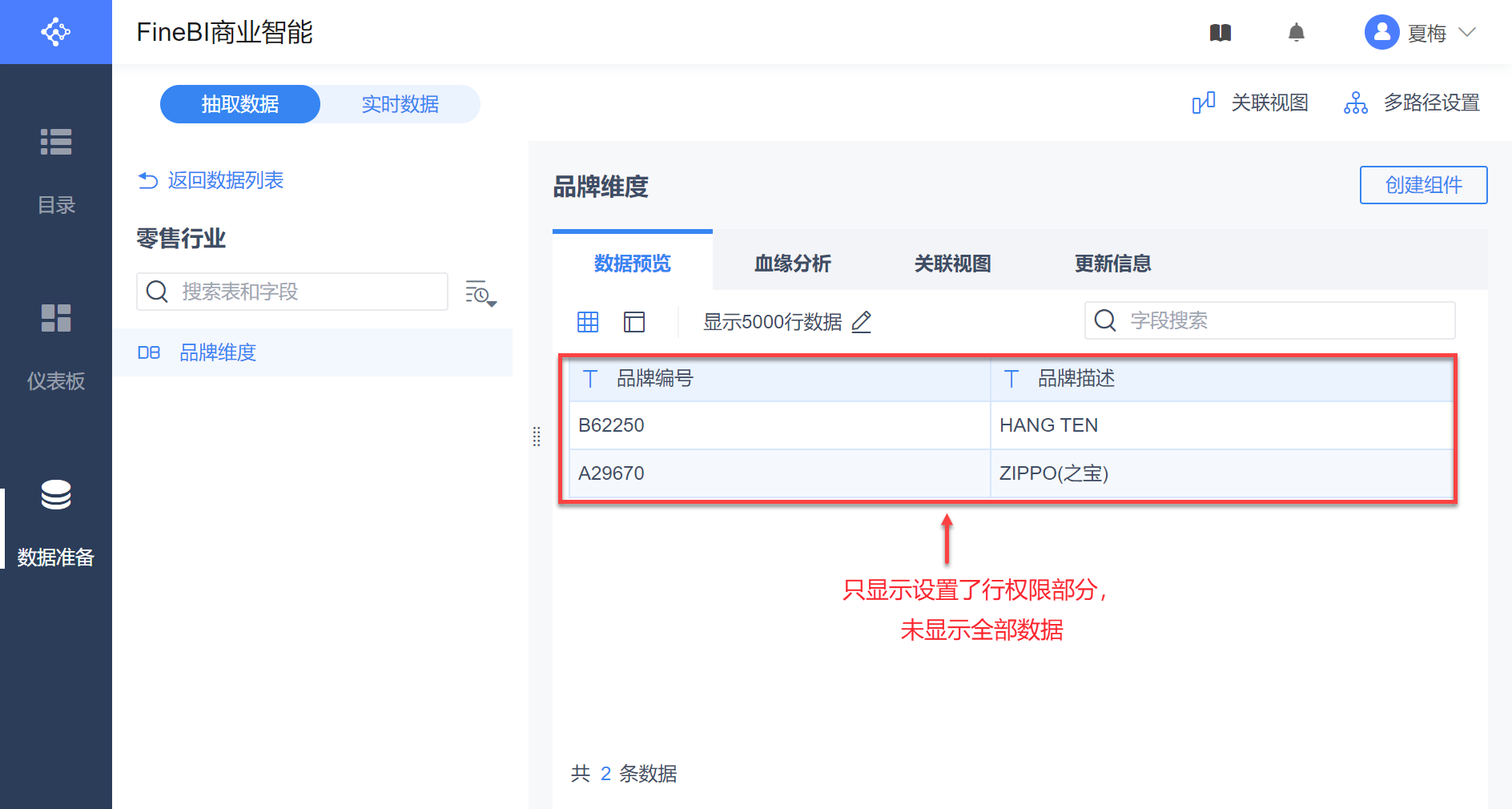Viewport: 1512px width, 809px height.
Task: Focus the 字段搜索 field search box
Action: (x=1269, y=320)
